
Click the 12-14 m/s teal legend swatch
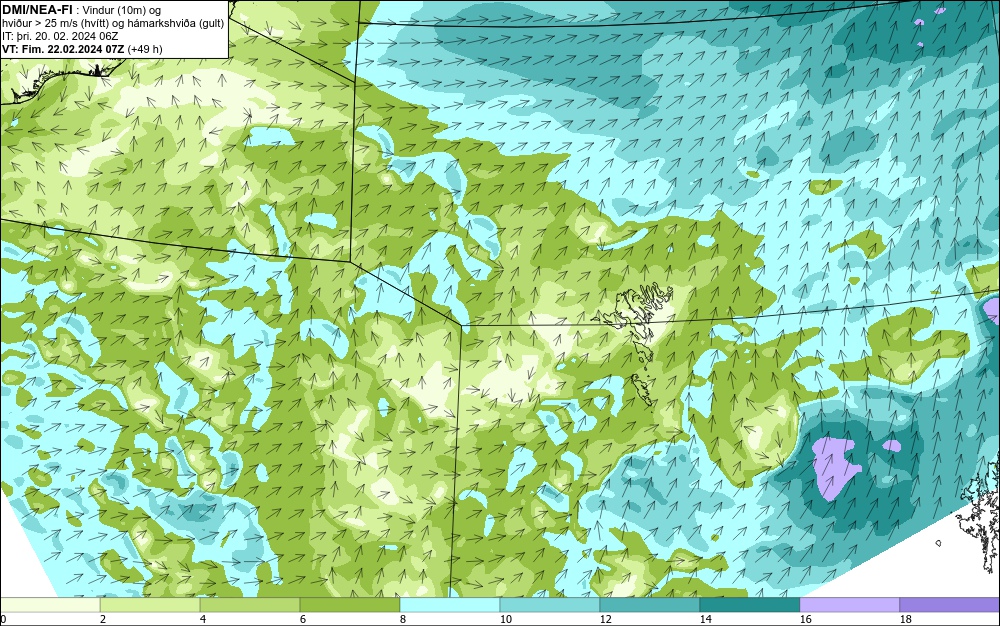coord(649,604)
